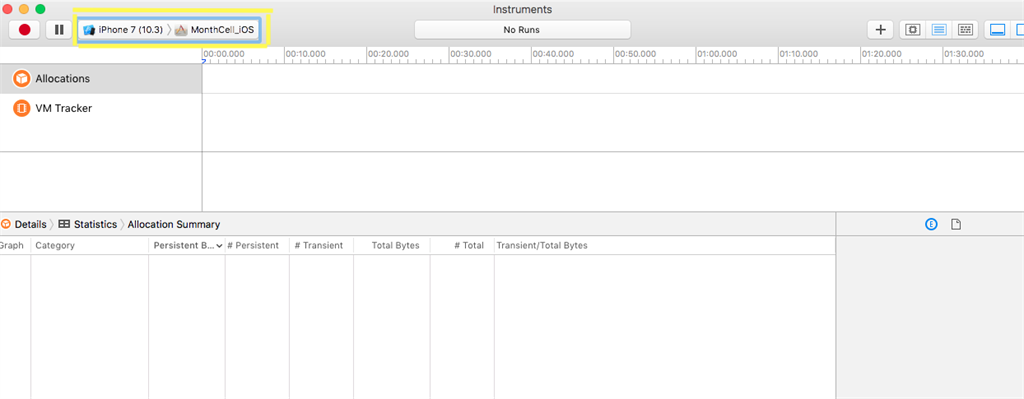Switch to CPU strategy view icon
Screen dimensions: 1024x399
click(912, 29)
